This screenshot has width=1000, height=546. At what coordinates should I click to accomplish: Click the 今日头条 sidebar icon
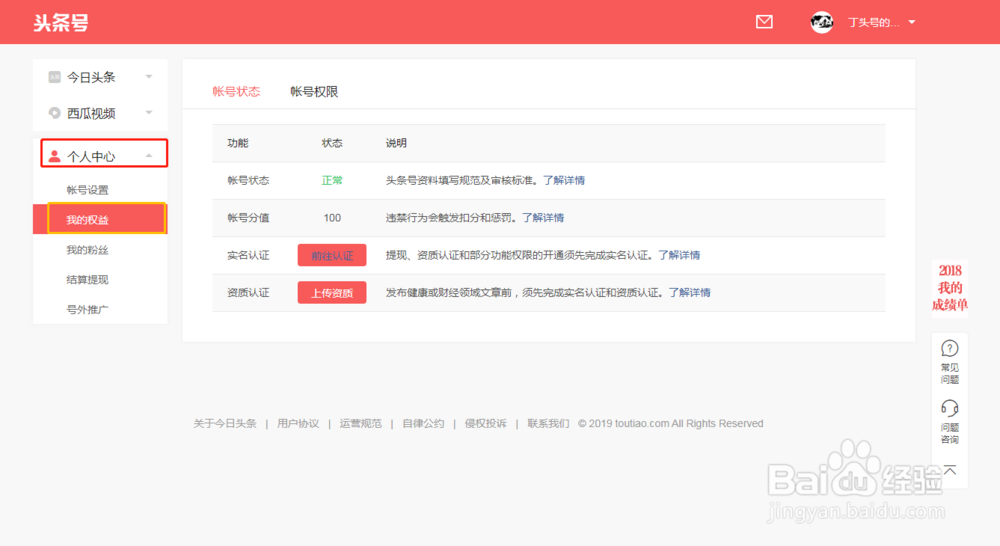54,77
